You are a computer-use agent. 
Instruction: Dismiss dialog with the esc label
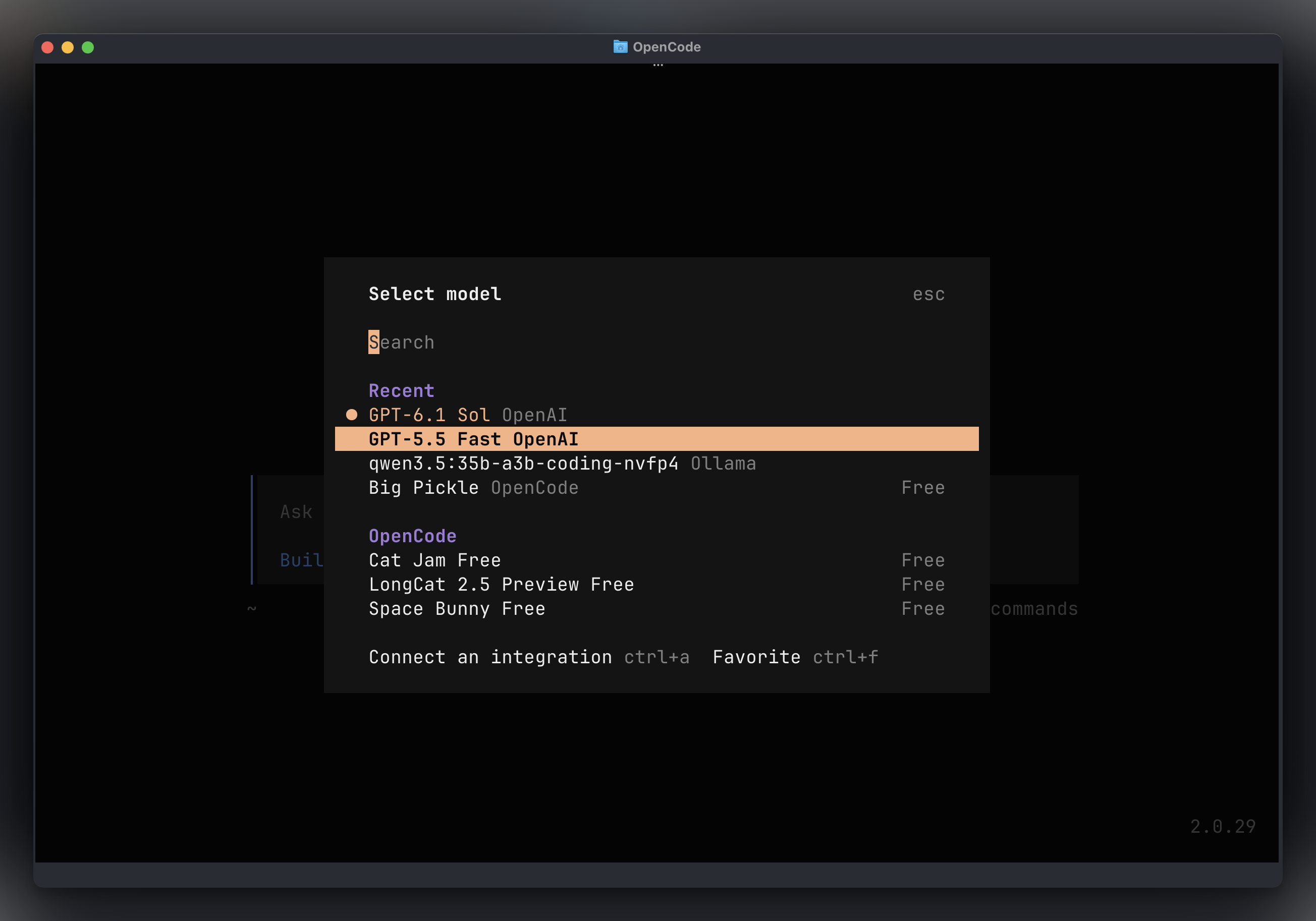(x=928, y=294)
